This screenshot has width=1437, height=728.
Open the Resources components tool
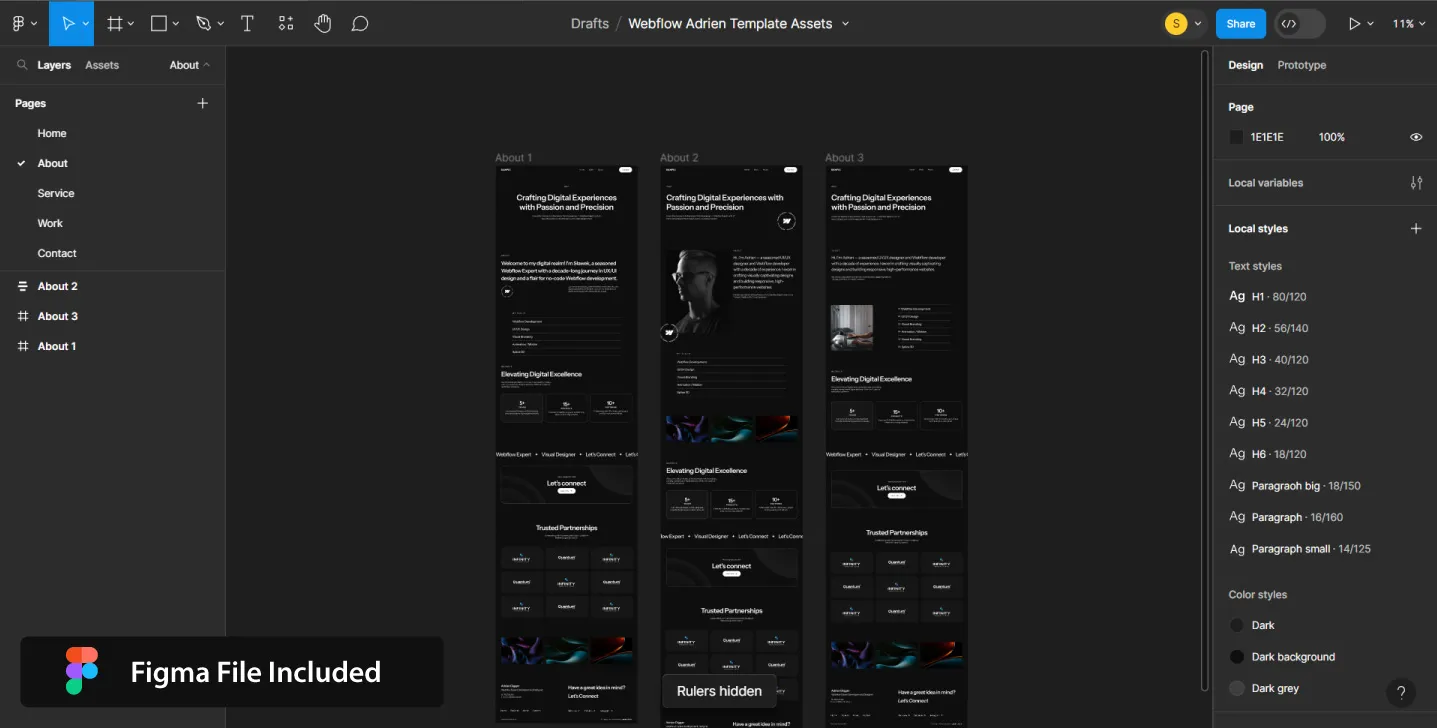click(x=286, y=23)
